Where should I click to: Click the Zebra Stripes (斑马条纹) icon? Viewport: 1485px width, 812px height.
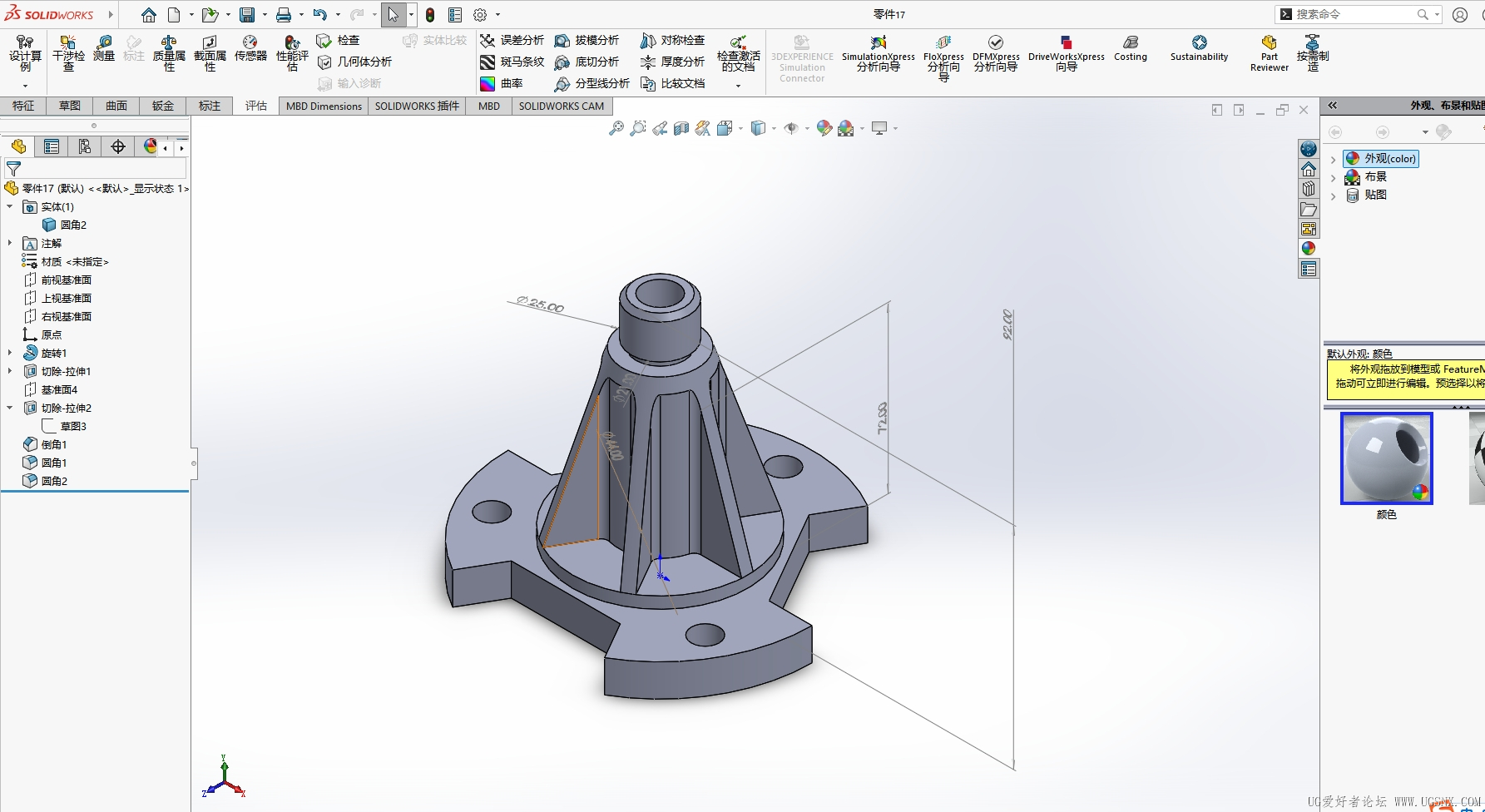coord(488,62)
